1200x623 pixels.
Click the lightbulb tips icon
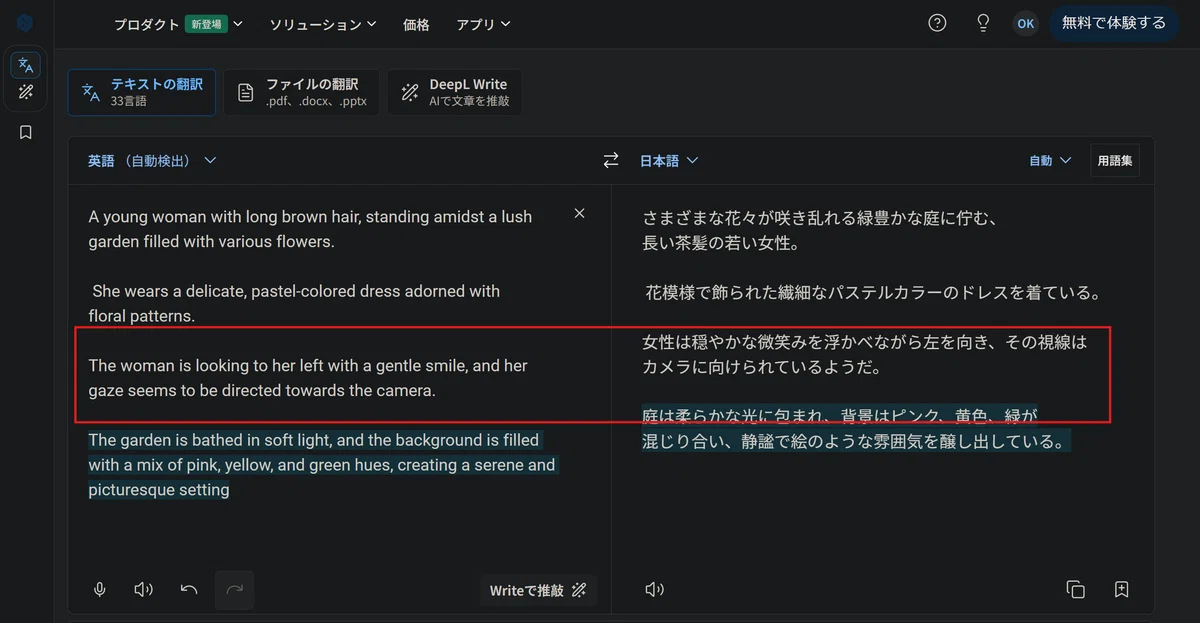click(x=983, y=23)
